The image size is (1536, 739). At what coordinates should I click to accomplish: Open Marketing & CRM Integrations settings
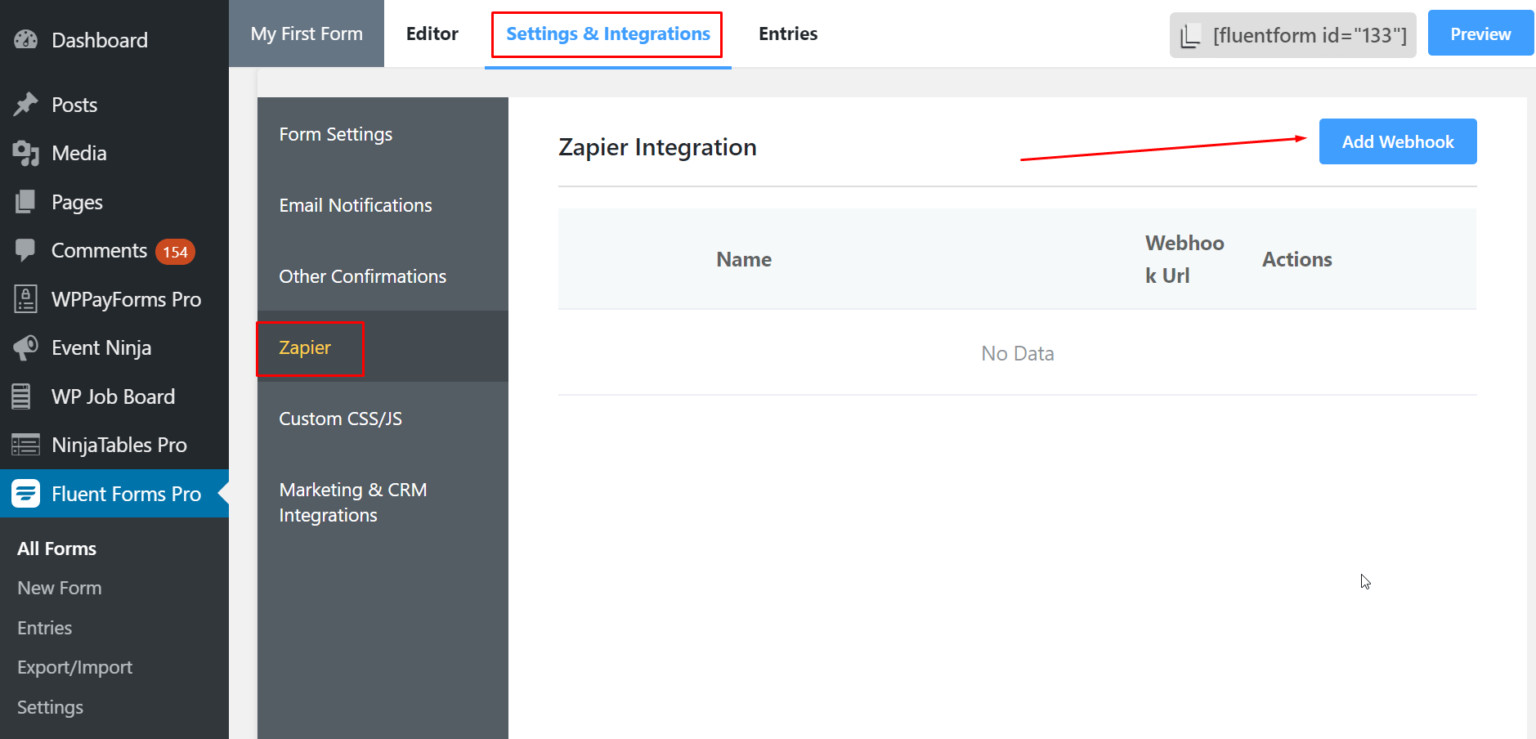point(353,502)
